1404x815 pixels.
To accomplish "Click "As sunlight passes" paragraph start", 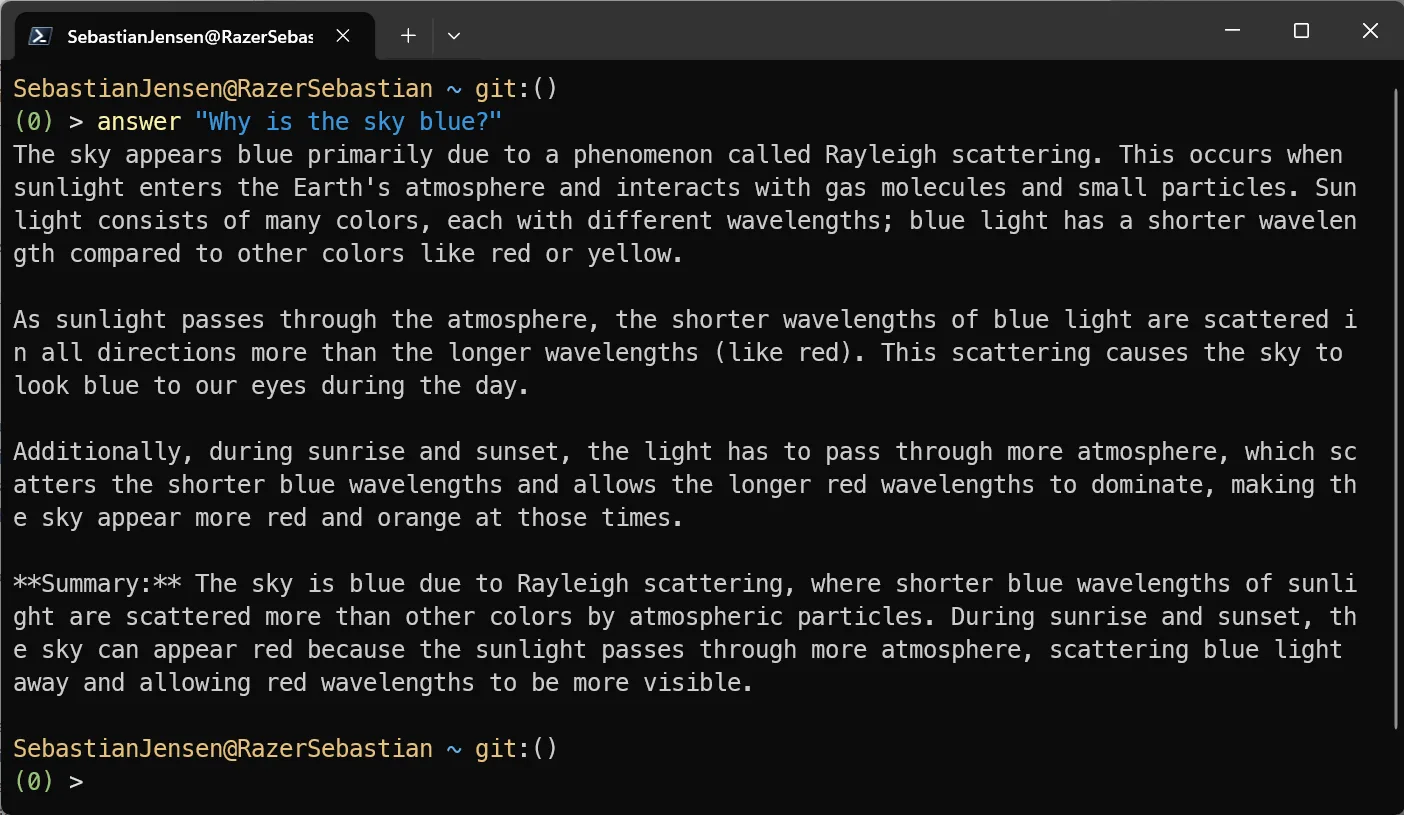I will tap(138, 320).
